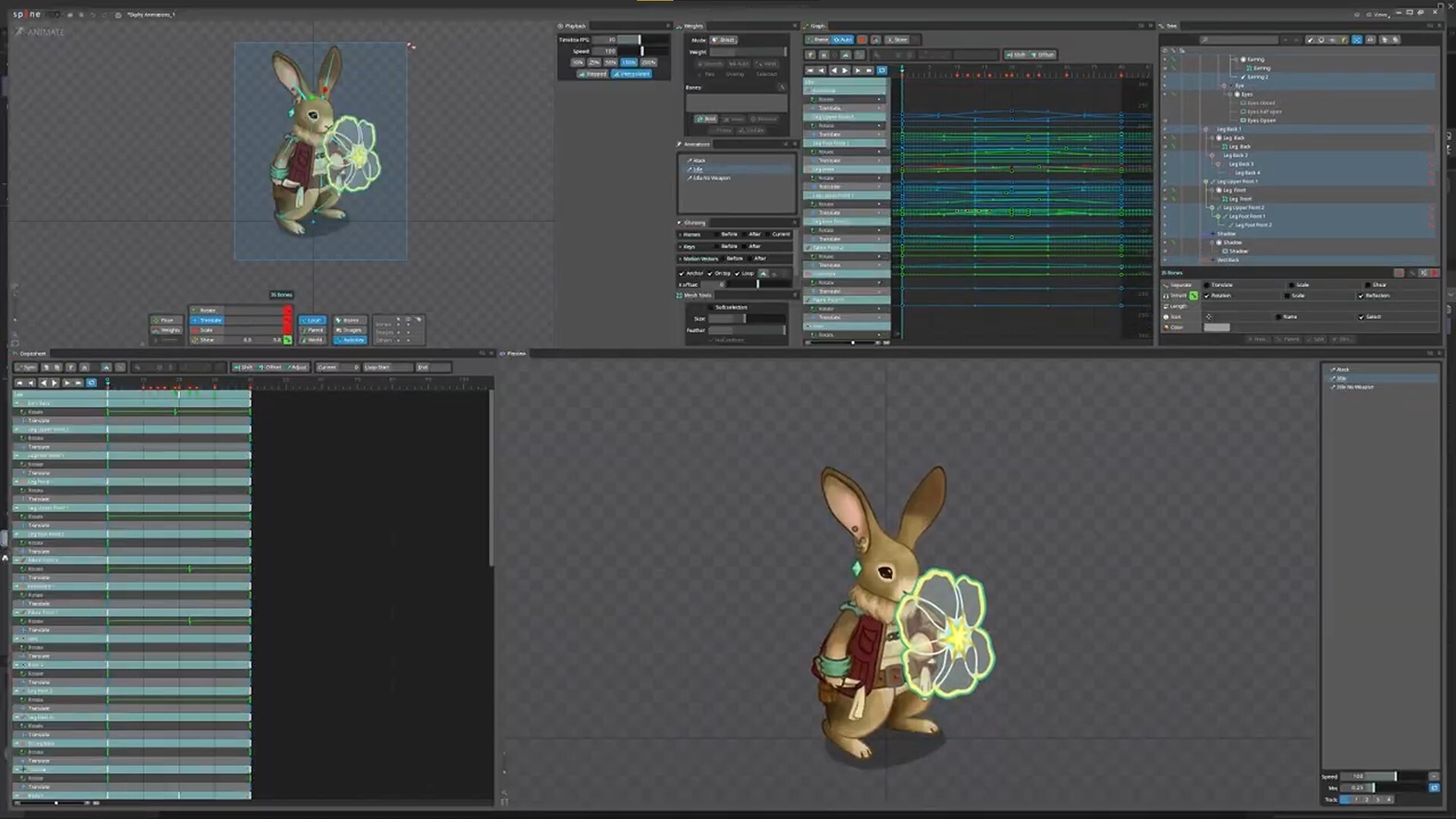Set playback speed to 50%
The height and width of the screenshot is (819, 1456).
(611, 62)
